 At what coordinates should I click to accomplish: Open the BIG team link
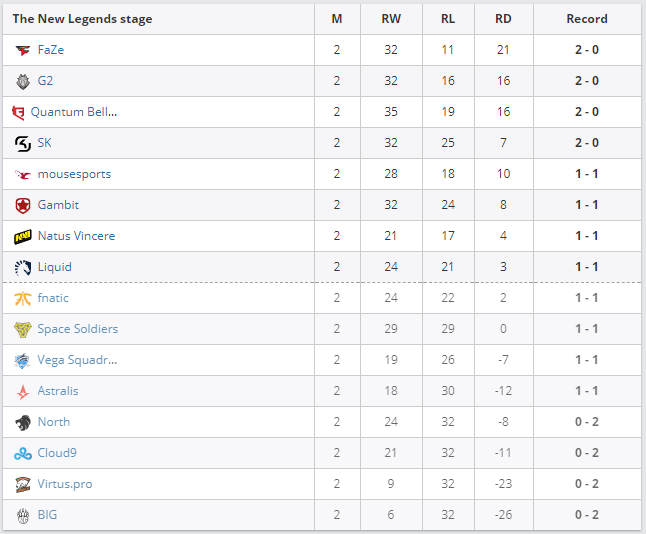tap(48, 515)
